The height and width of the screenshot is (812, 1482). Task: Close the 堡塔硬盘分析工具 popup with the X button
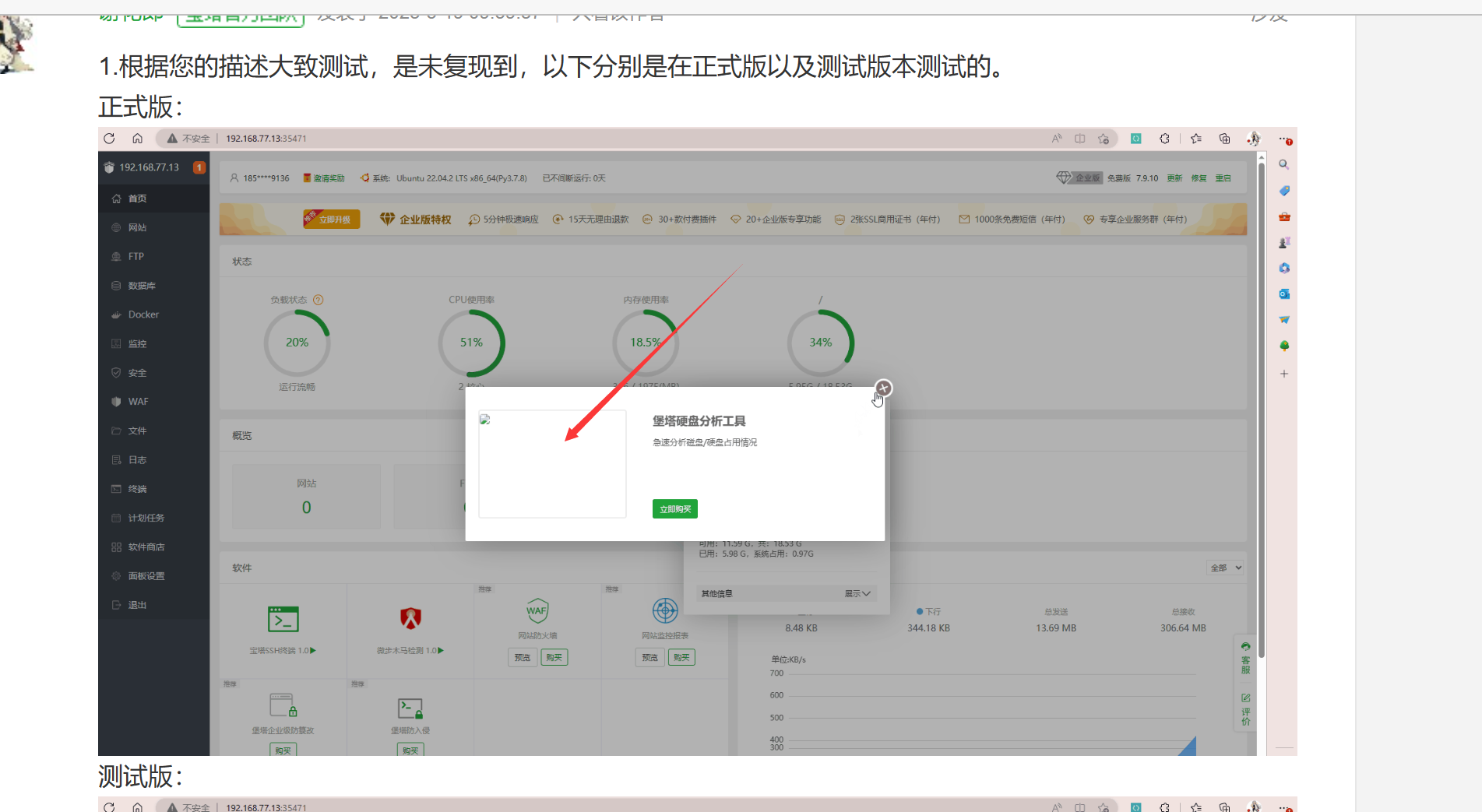click(883, 388)
